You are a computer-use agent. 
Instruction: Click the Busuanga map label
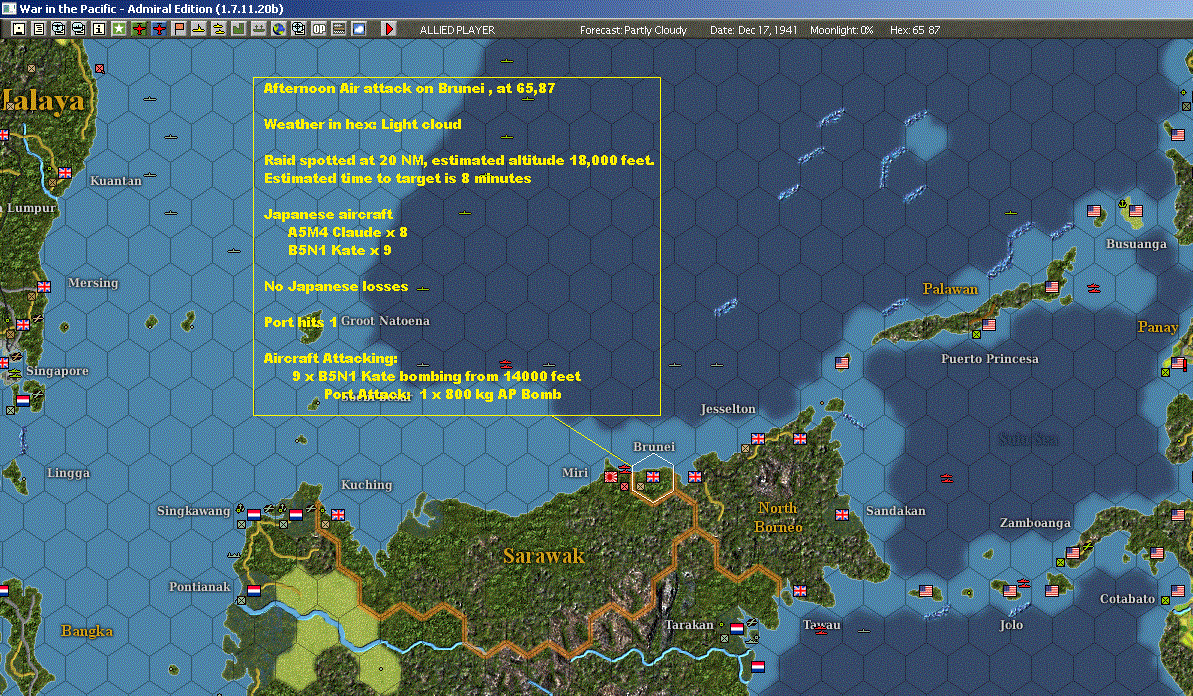pos(1136,244)
